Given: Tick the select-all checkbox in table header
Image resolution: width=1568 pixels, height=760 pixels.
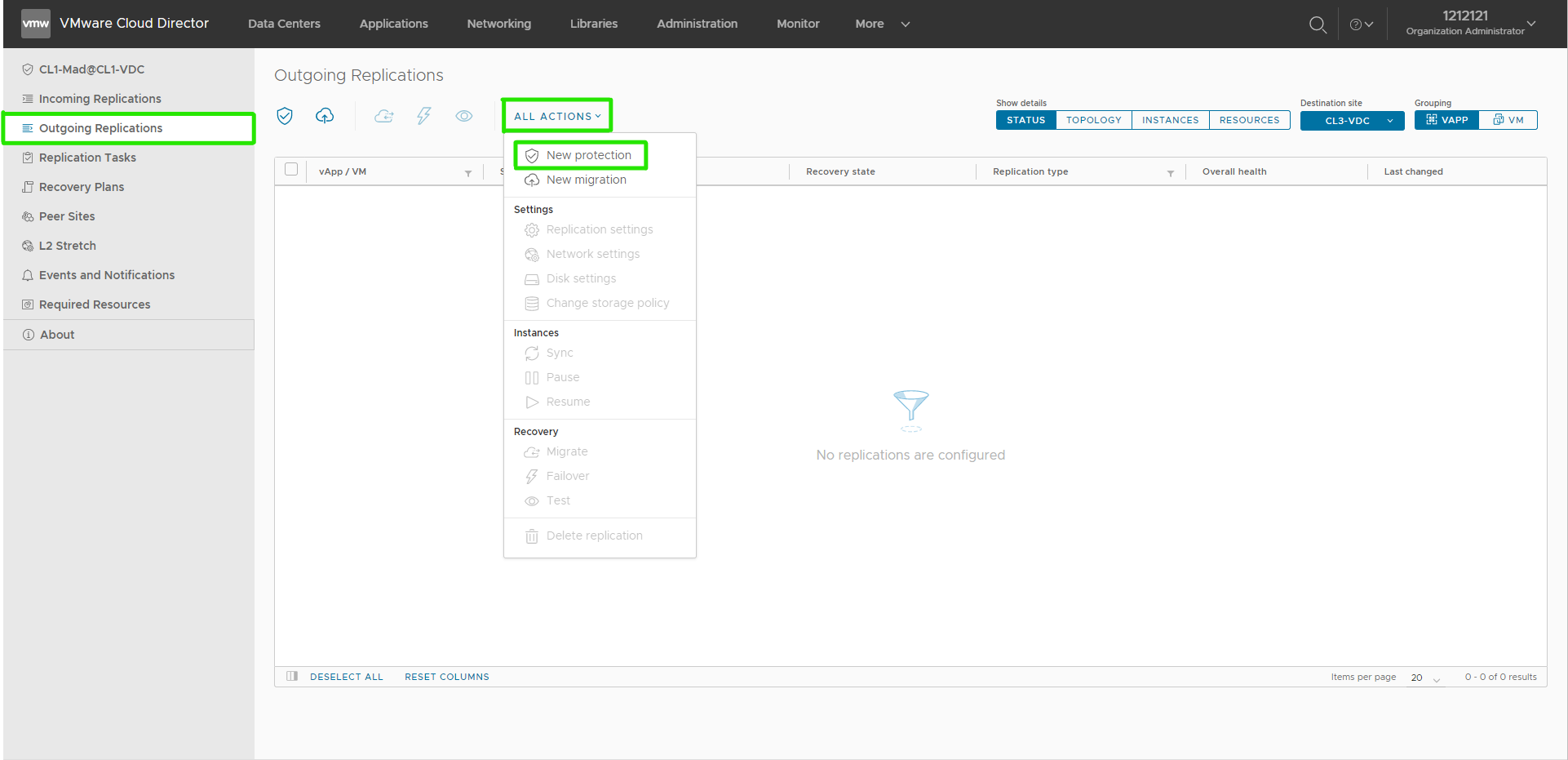Looking at the screenshot, I should coord(291,170).
